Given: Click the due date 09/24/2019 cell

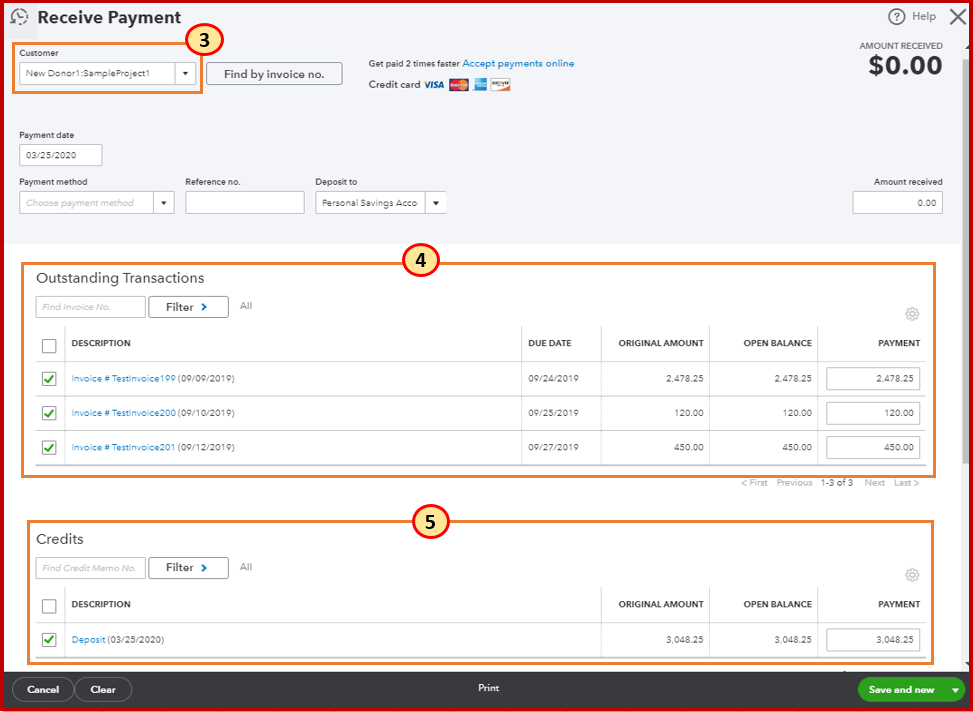Looking at the screenshot, I should 554,379.
